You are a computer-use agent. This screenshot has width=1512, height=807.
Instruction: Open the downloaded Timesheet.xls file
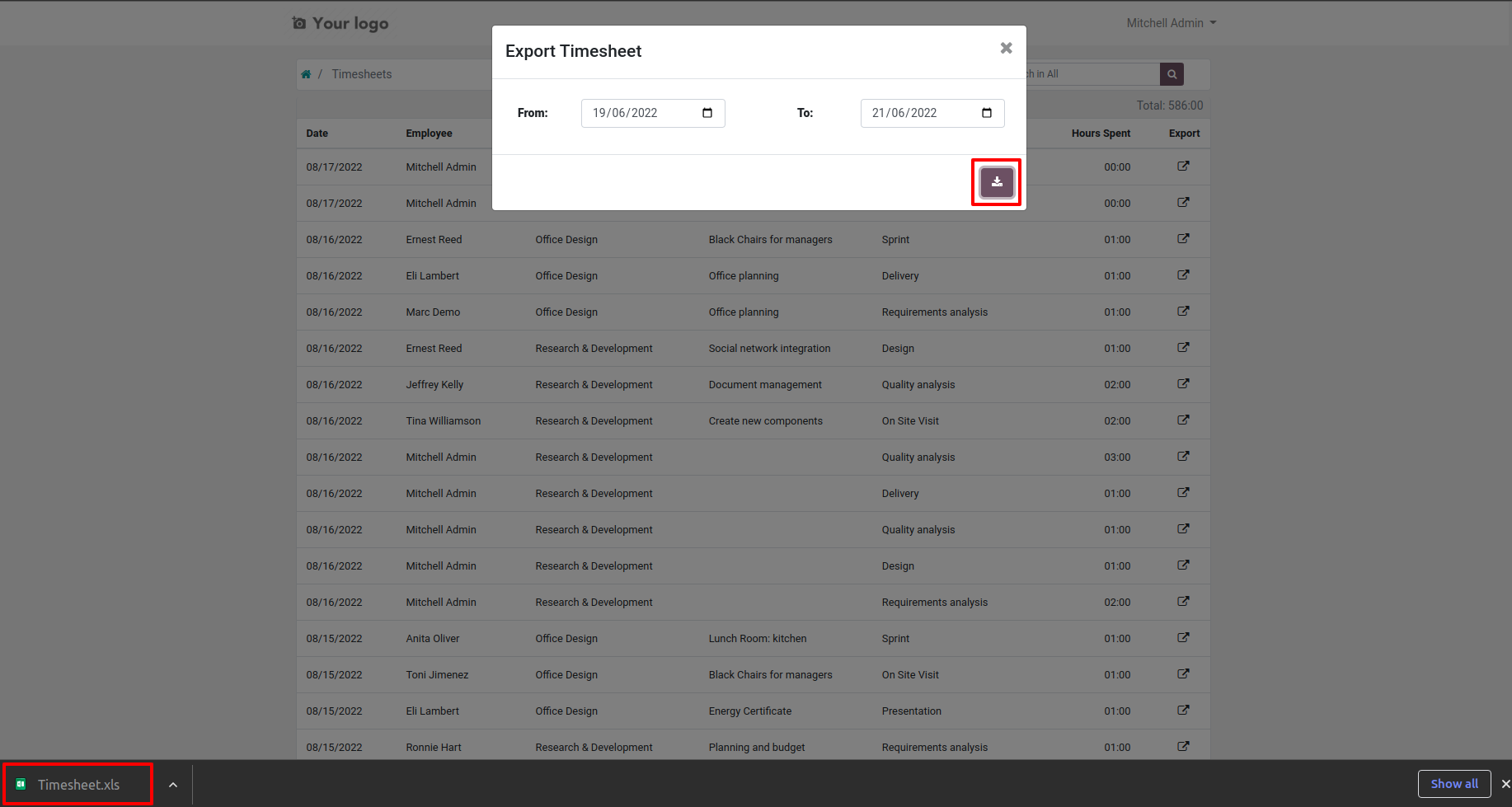tap(78, 785)
